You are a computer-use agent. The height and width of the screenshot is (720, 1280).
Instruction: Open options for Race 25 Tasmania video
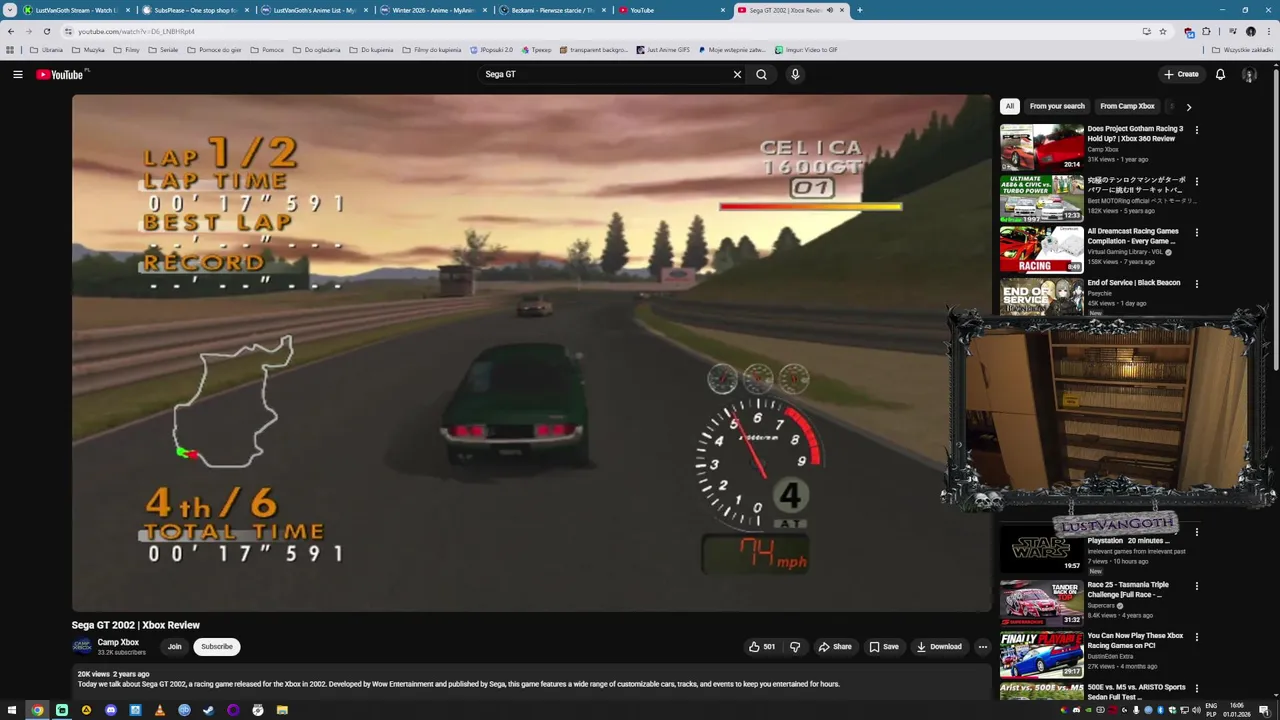click(x=1196, y=586)
